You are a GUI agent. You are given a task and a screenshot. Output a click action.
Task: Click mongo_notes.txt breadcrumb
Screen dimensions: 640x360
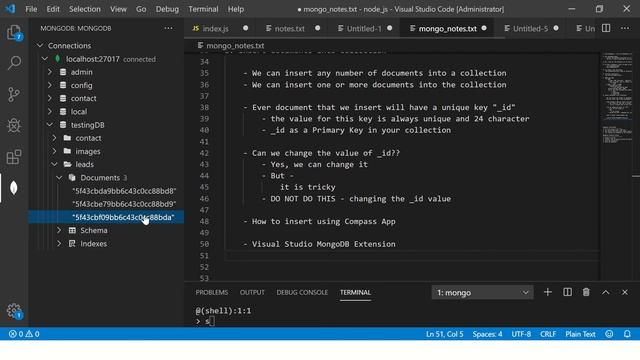(235, 46)
